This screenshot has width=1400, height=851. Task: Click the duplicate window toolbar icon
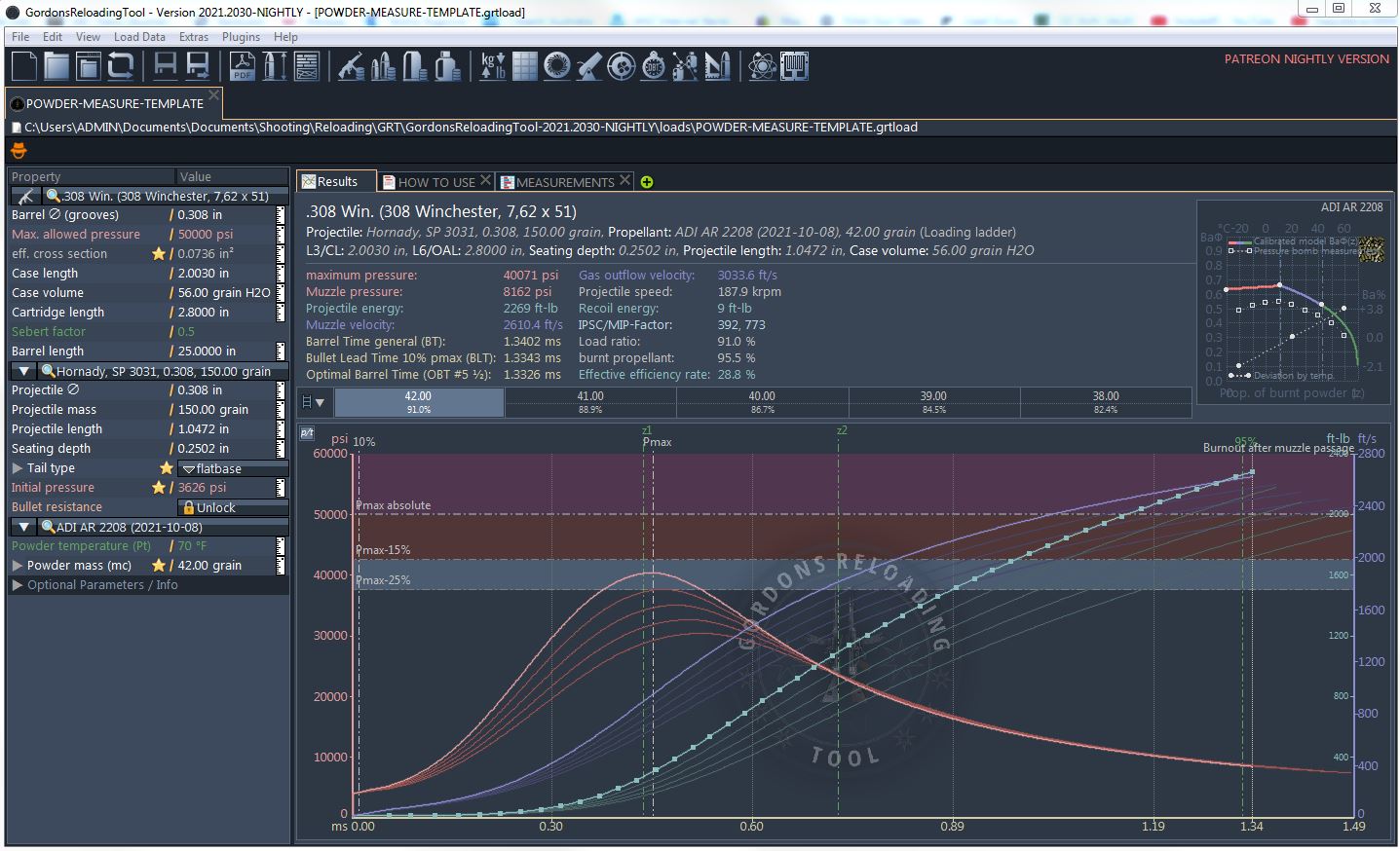tap(89, 66)
